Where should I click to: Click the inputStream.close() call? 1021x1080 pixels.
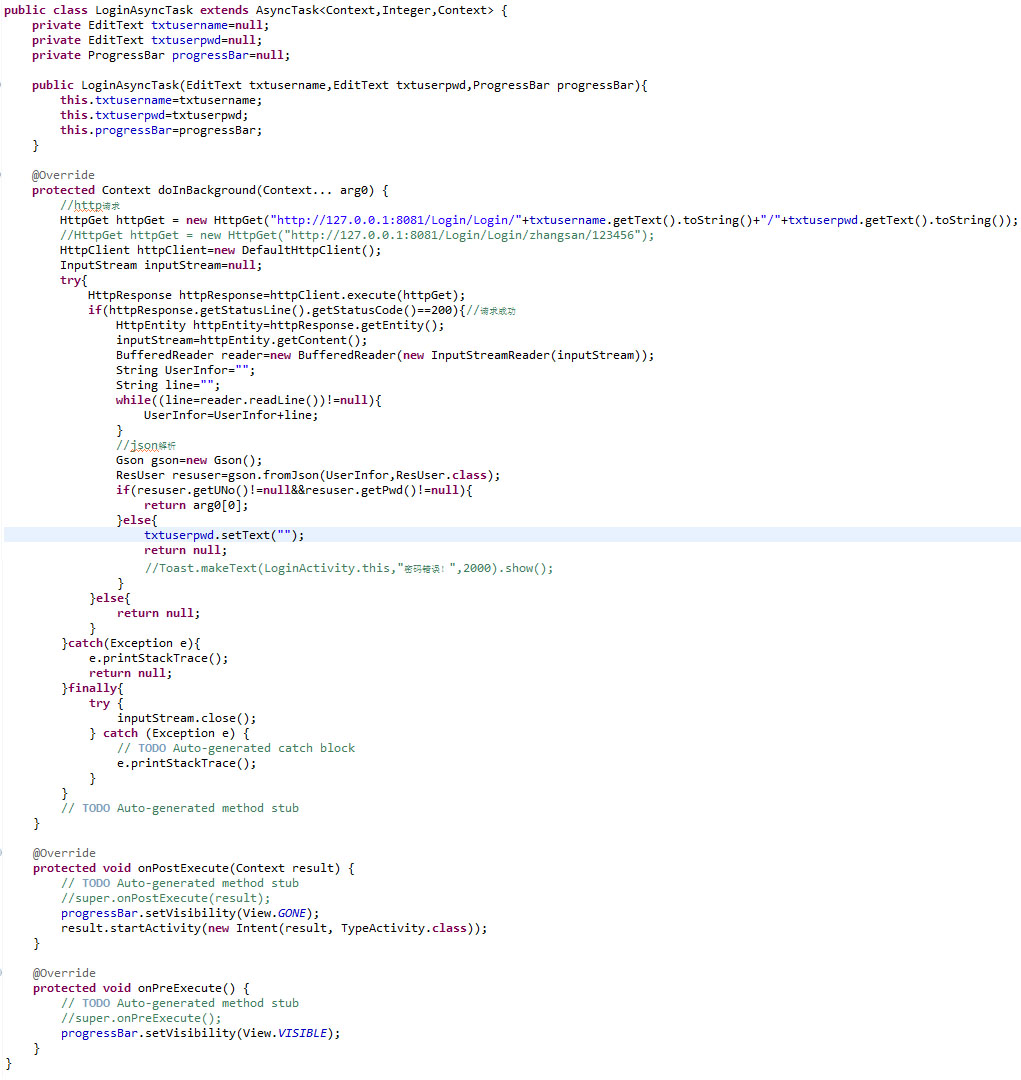(x=186, y=718)
